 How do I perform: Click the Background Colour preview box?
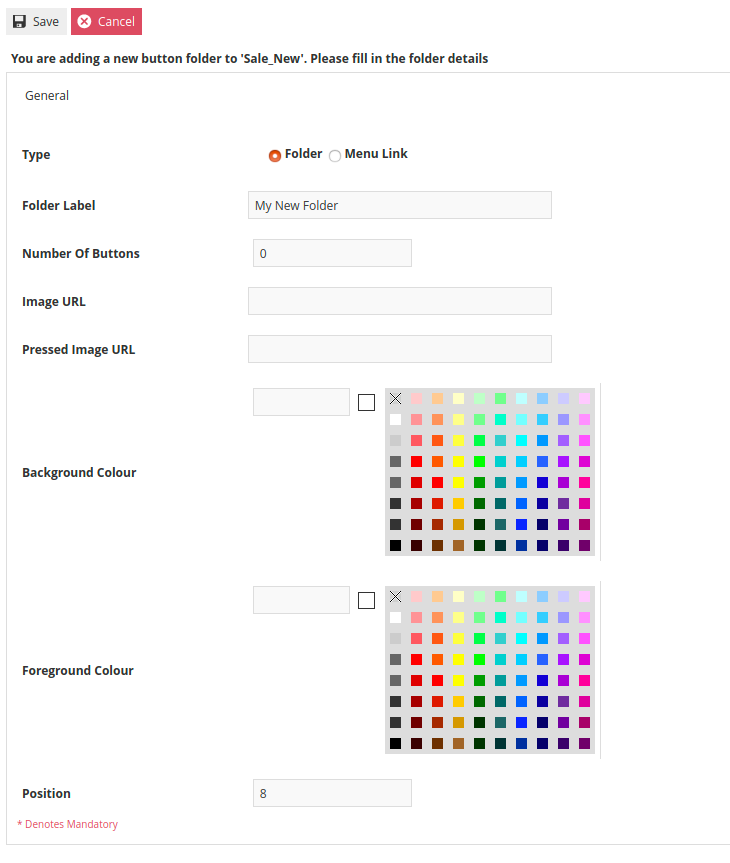(x=366, y=402)
